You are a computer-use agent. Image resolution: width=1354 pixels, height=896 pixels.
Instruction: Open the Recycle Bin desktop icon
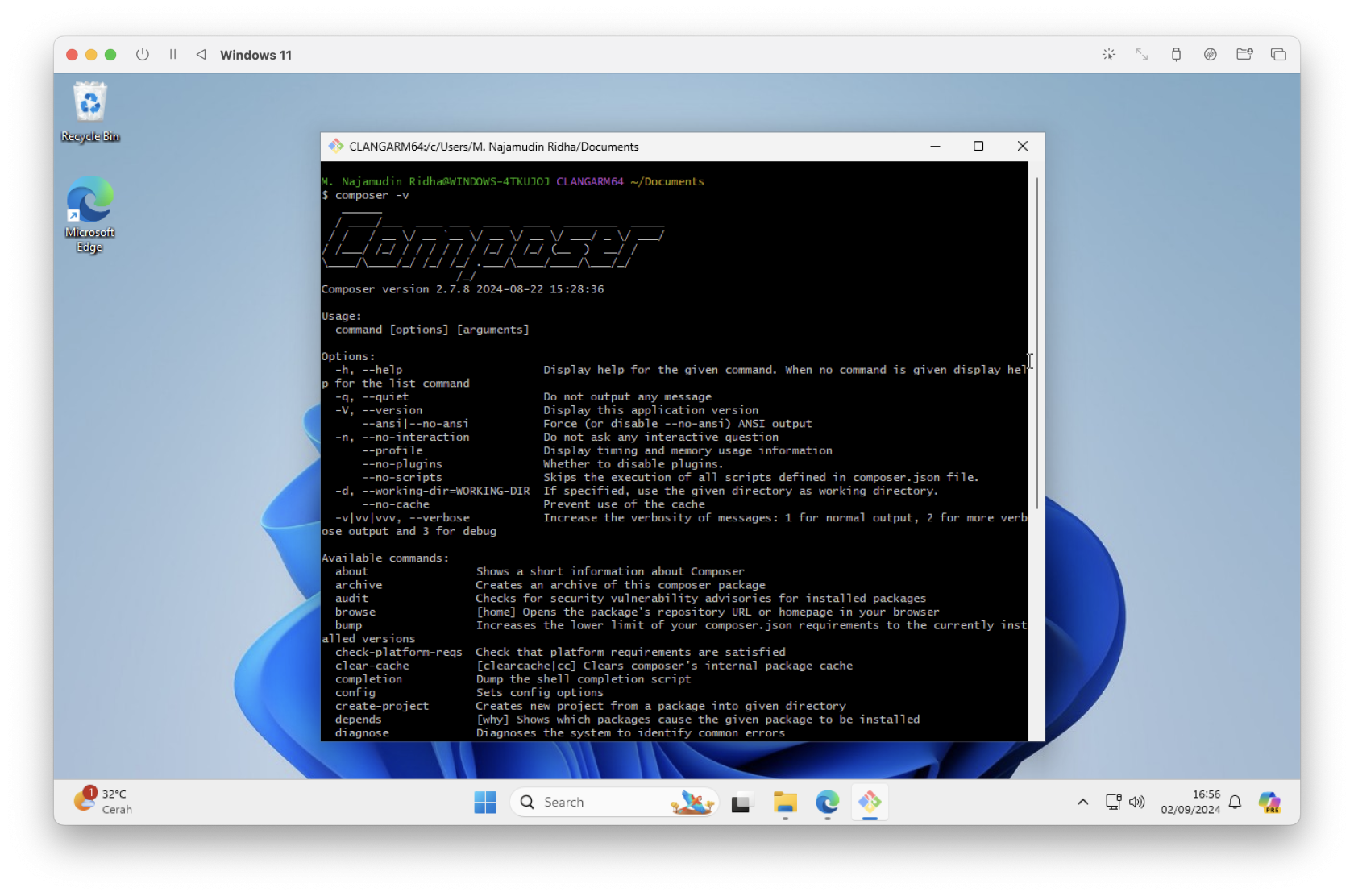click(x=90, y=112)
